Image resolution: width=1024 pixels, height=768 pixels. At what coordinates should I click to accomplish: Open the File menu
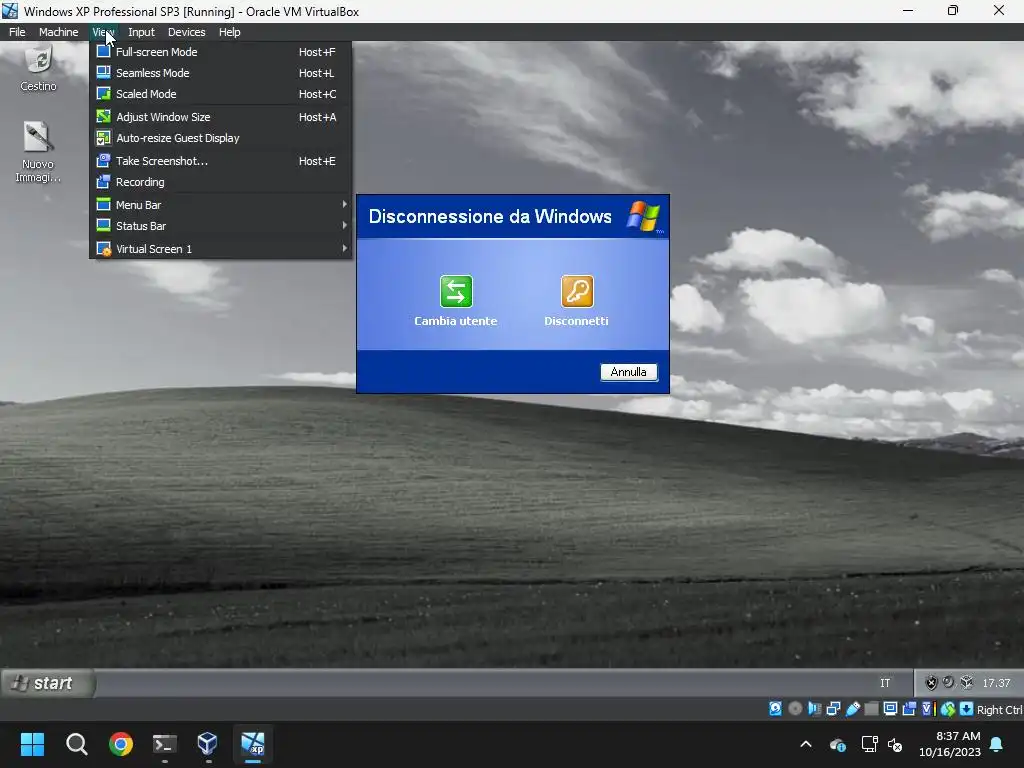pos(17,32)
